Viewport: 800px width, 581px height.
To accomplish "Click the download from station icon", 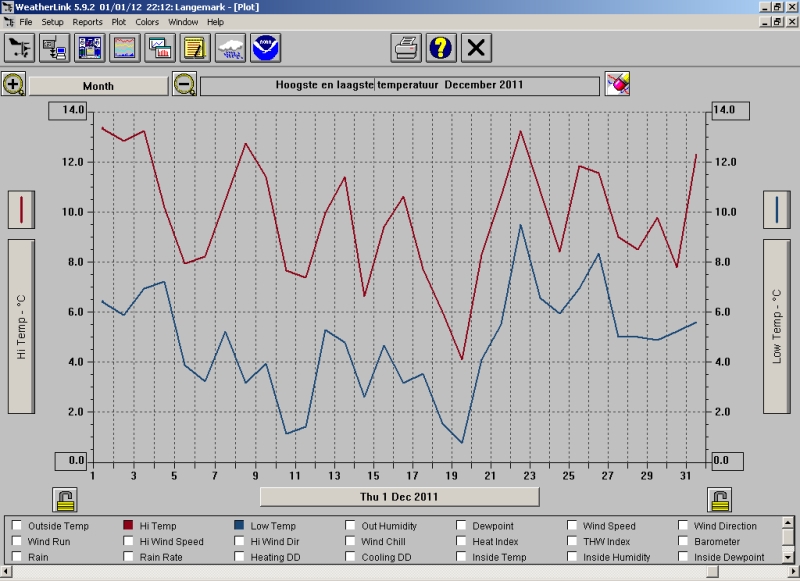I will (55, 48).
